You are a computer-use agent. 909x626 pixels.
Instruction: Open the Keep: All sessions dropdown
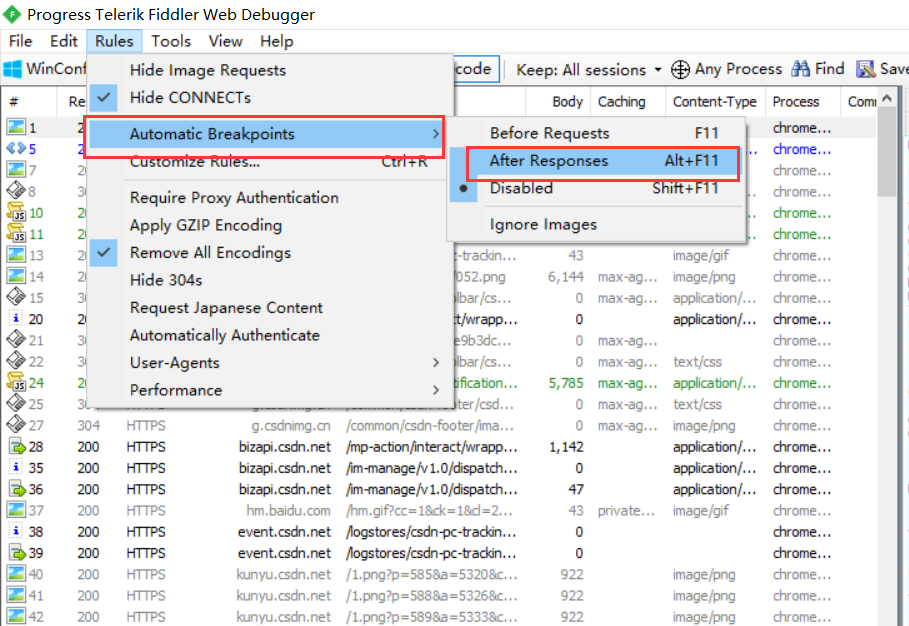[x=588, y=70]
